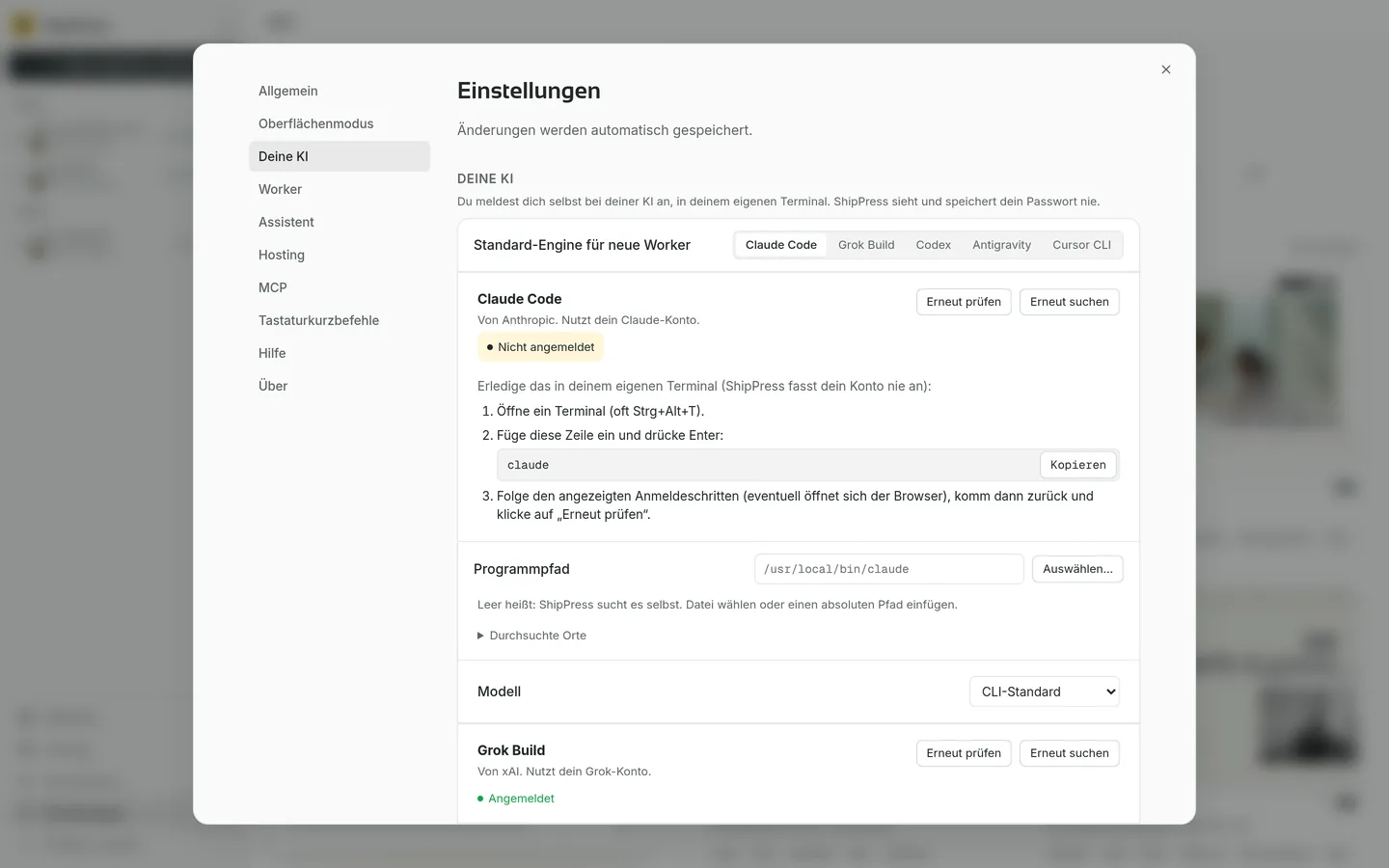Viewport: 1389px width, 868px height.
Task: Expand the Durchsuchte Orte disclosure
Action: tap(531, 636)
